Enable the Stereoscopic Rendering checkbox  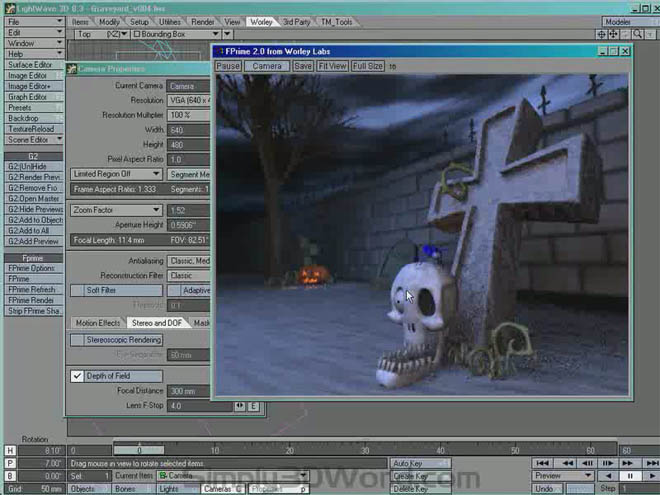pos(77,340)
